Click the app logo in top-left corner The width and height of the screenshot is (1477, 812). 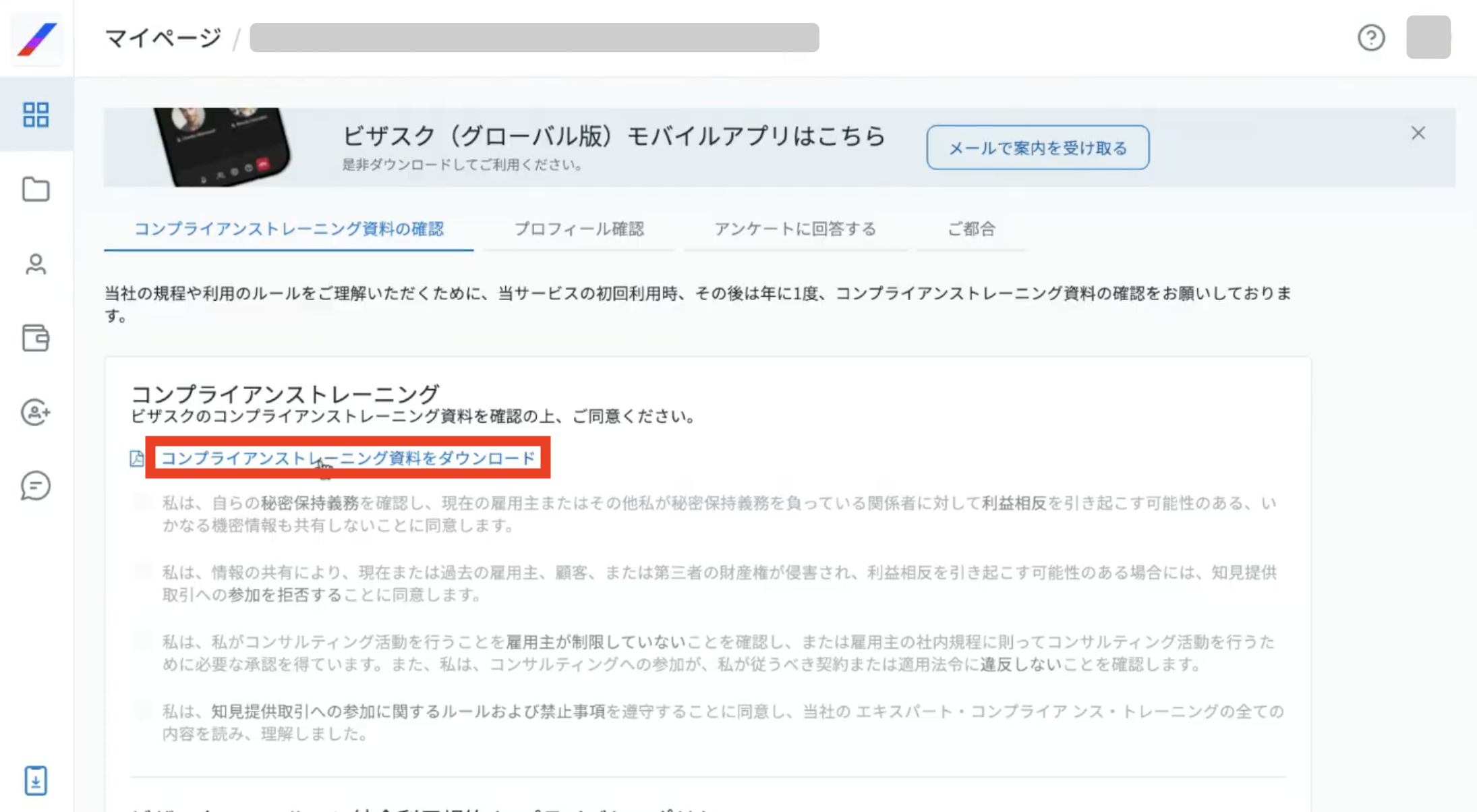tap(36, 39)
